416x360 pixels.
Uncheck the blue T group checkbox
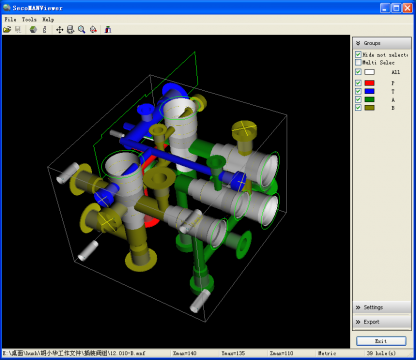(358, 91)
